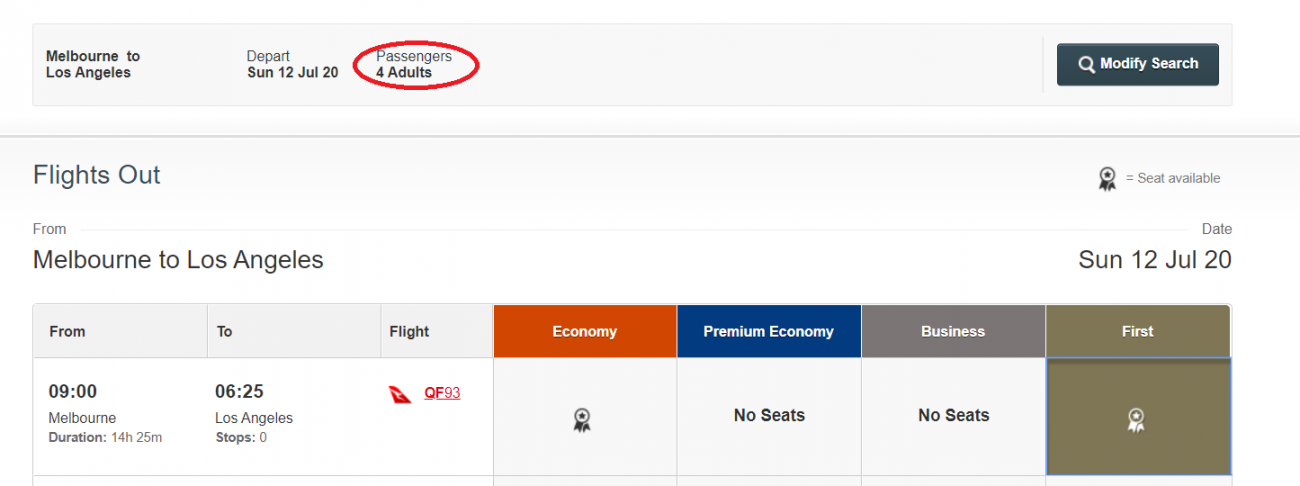
Task: Click the Passengers 4 Adults summary
Action: [414, 65]
